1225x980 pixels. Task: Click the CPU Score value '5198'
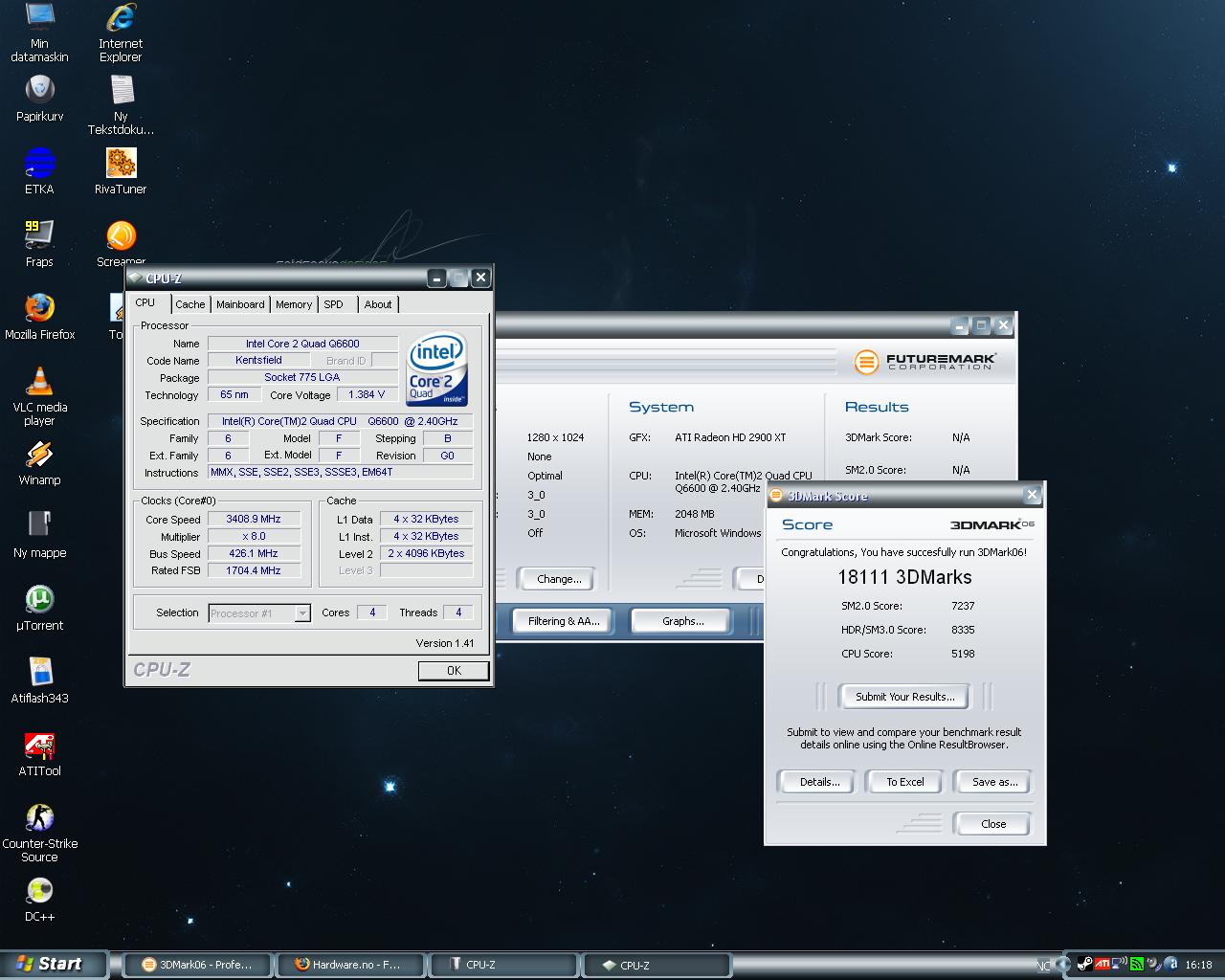pyautogui.click(x=963, y=654)
